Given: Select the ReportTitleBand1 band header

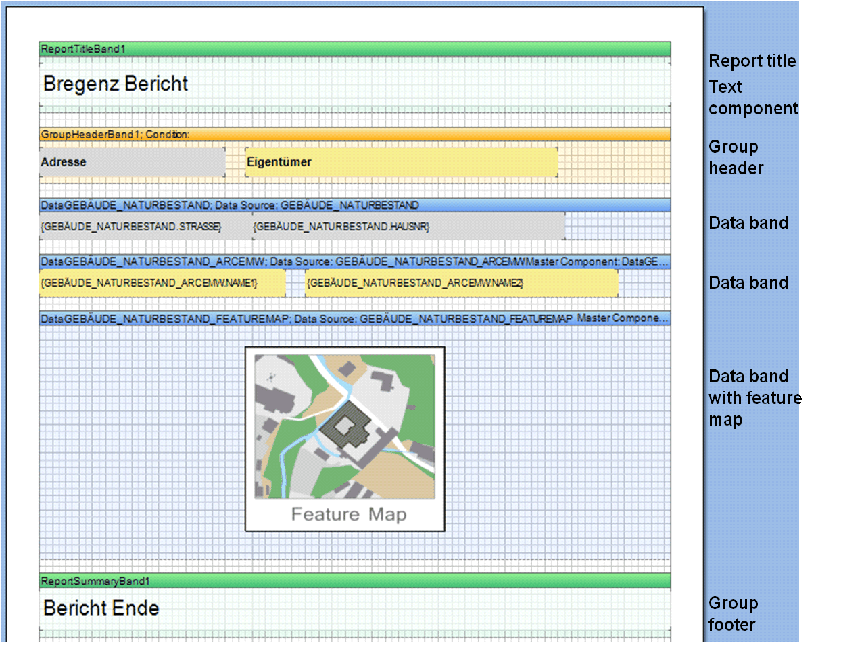Looking at the screenshot, I should point(354,48).
